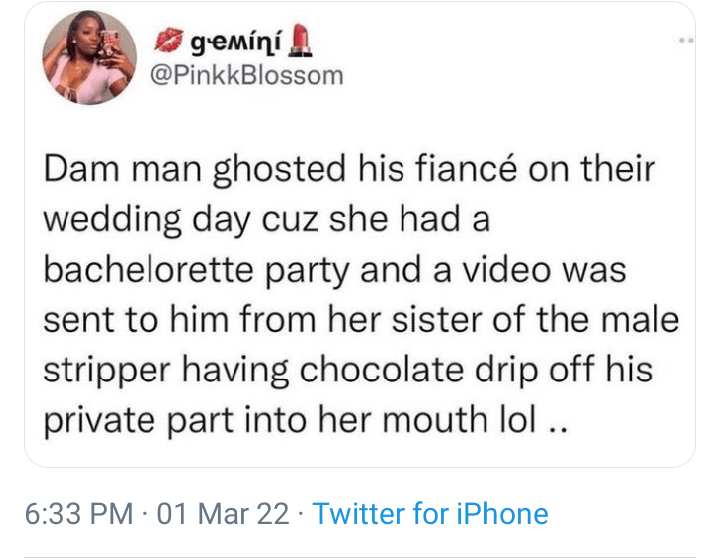Click the phrase "private part" in the tweet
The image size is (720, 560).
(128, 418)
